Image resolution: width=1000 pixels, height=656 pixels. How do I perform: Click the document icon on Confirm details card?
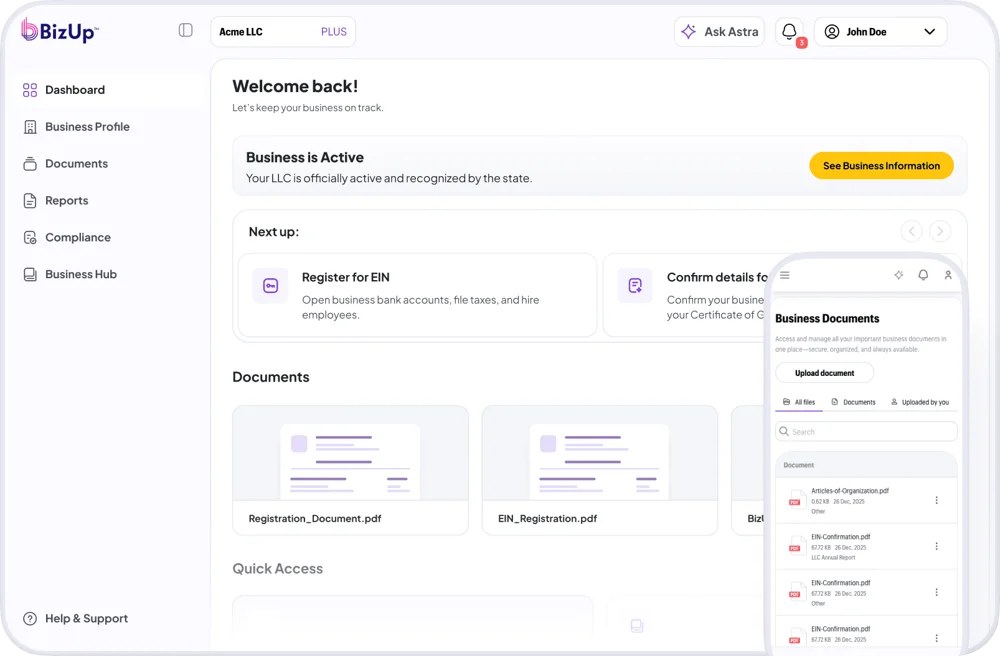[635, 286]
